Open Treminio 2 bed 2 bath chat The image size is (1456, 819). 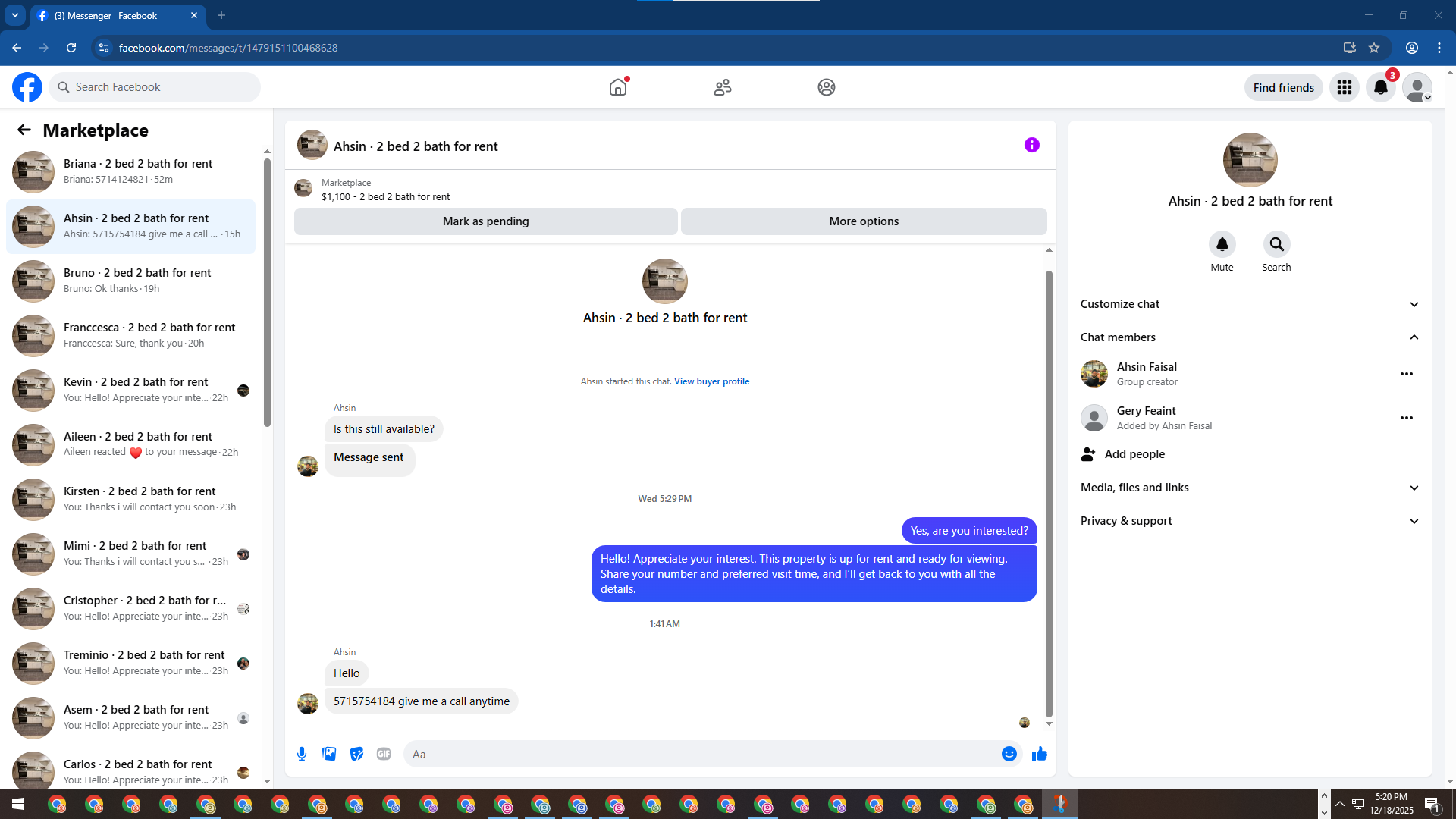coord(130,663)
